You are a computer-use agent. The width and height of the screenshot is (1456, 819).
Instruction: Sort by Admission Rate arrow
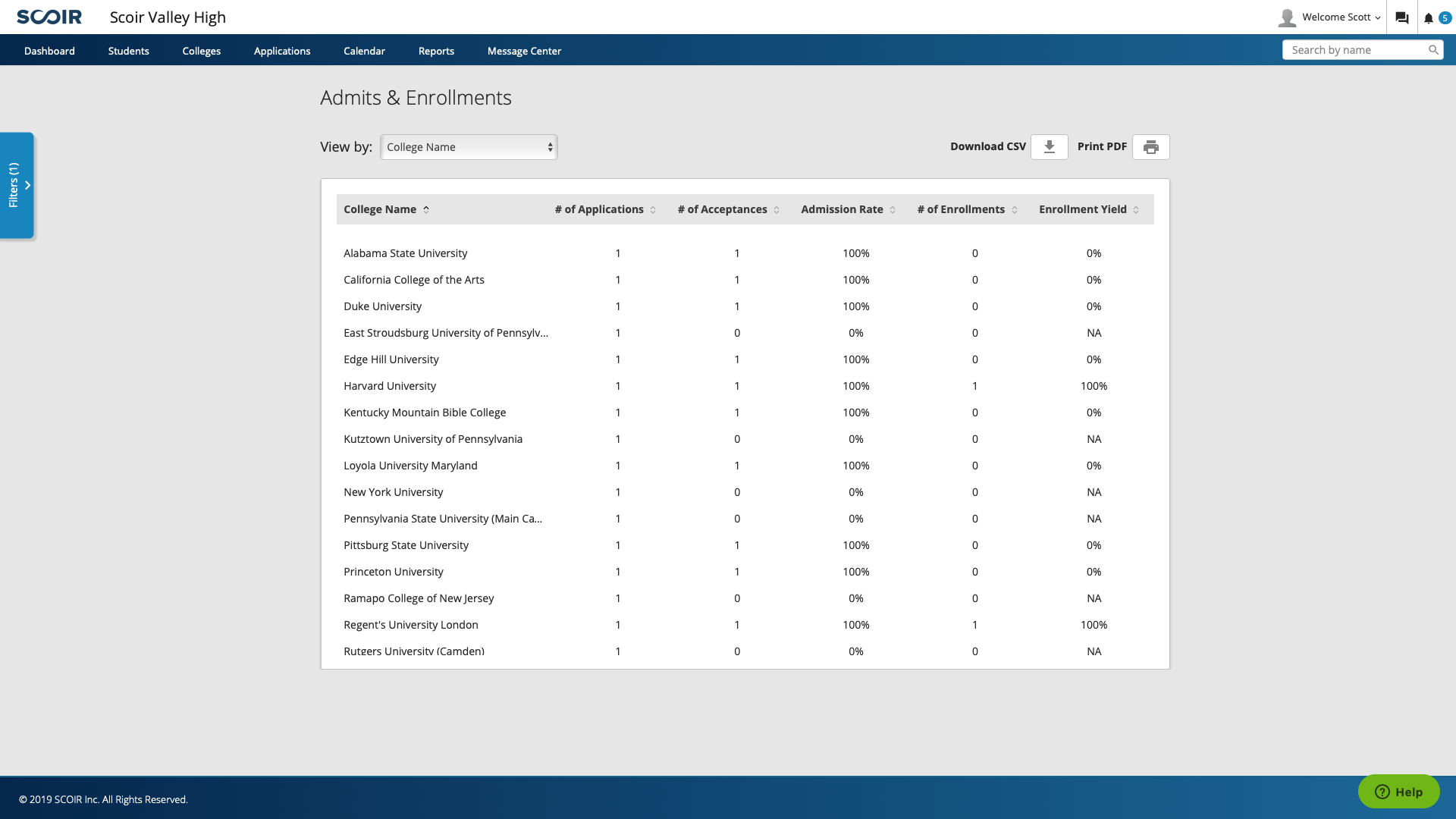tap(893, 210)
